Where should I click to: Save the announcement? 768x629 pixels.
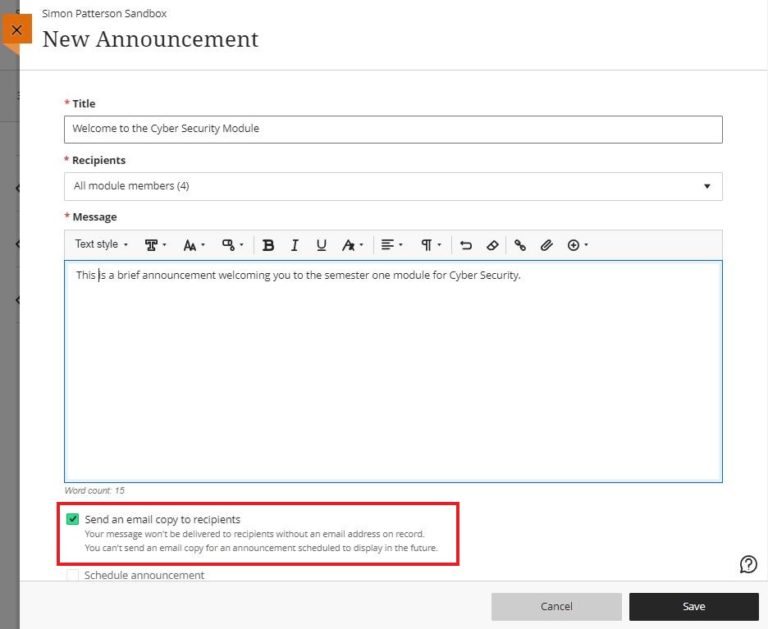tap(694, 606)
